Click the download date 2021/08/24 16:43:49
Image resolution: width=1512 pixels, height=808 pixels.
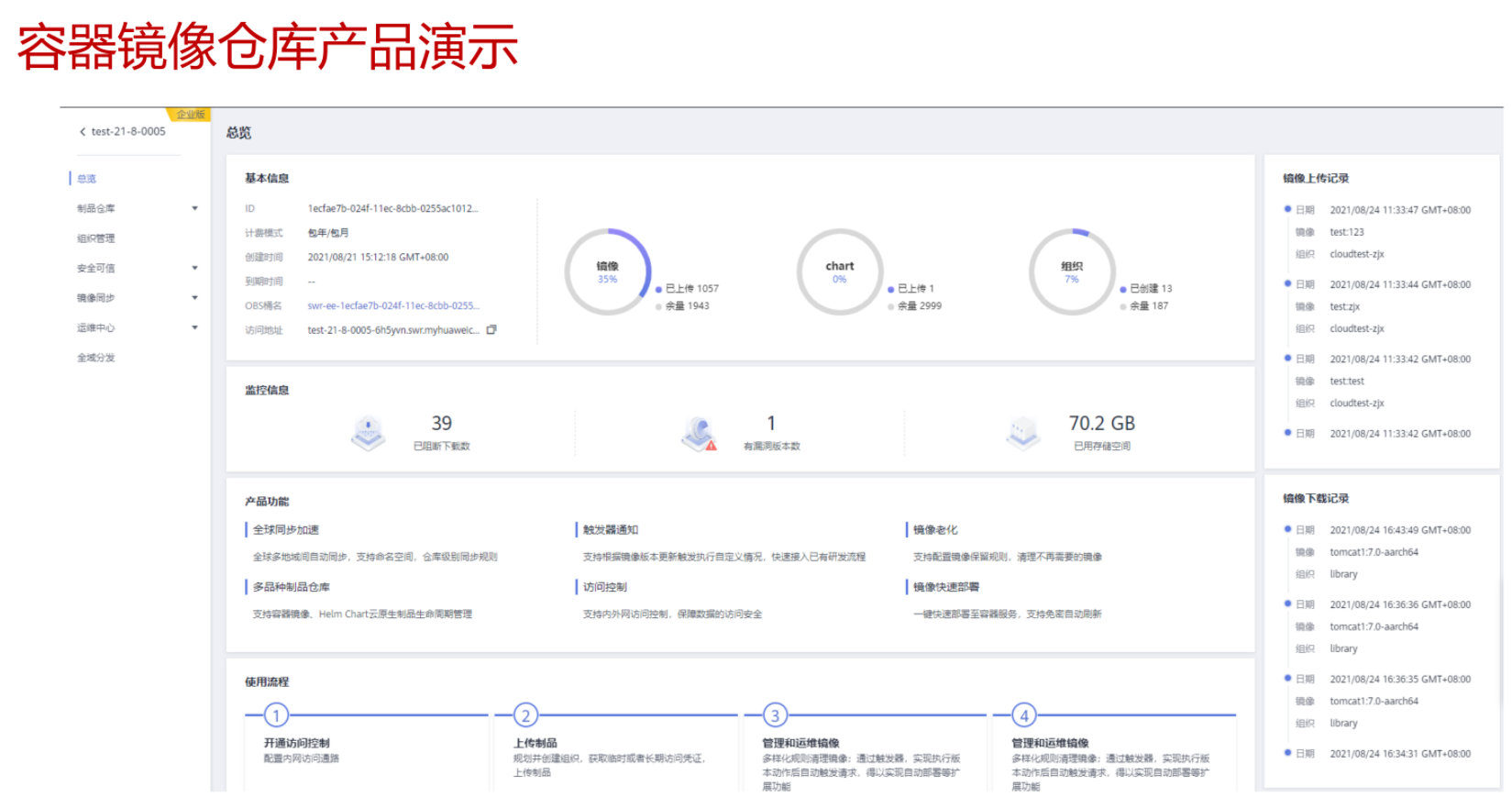(x=1400, y=531)
